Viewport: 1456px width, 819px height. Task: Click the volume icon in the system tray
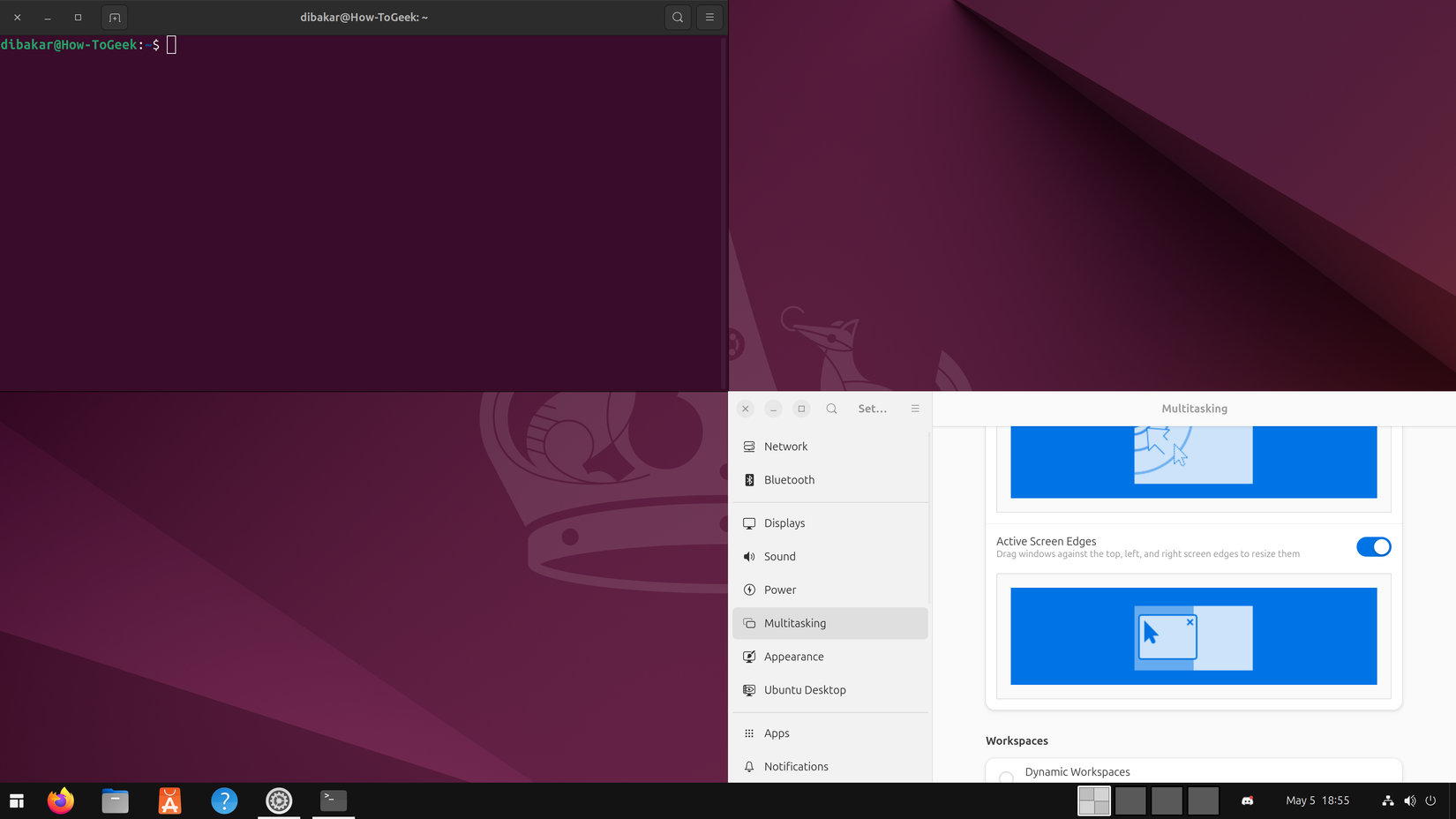click(x=1409, y=800)
